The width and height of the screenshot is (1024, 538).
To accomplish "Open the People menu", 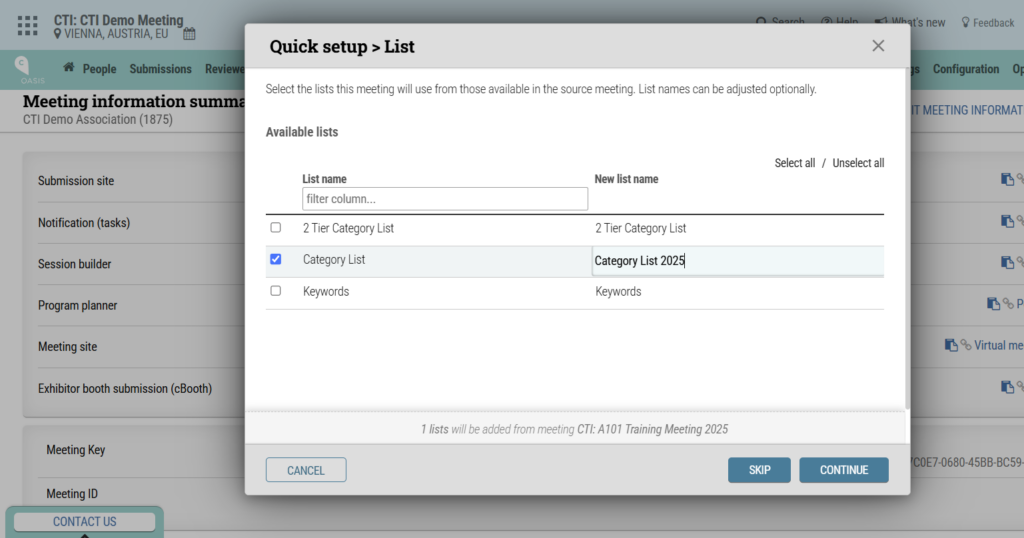I will [x=99, y=69].
